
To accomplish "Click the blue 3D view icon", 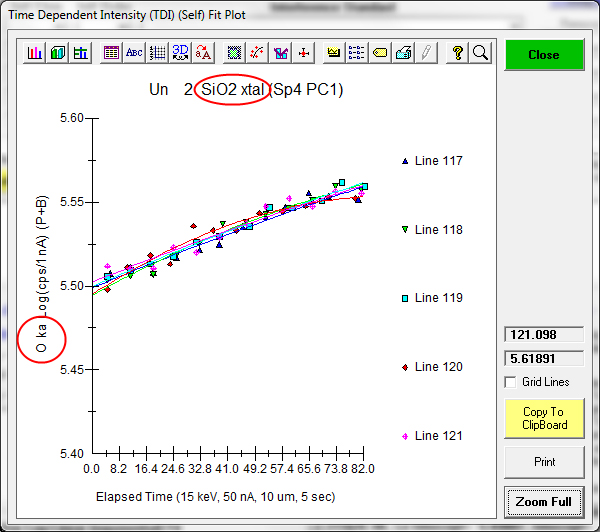I will point(180,53).
